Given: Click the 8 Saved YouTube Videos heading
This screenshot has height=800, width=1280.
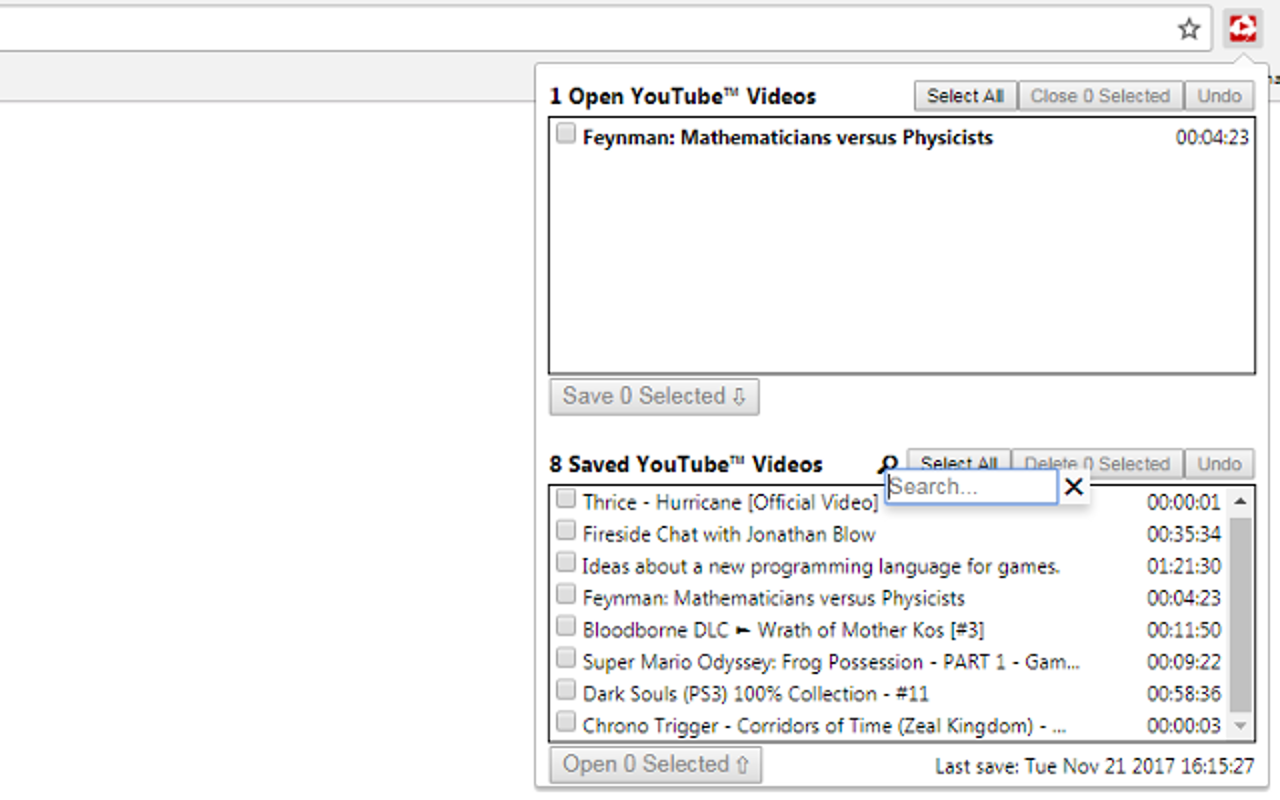Looking at the screenshot, I should point(686,465).
